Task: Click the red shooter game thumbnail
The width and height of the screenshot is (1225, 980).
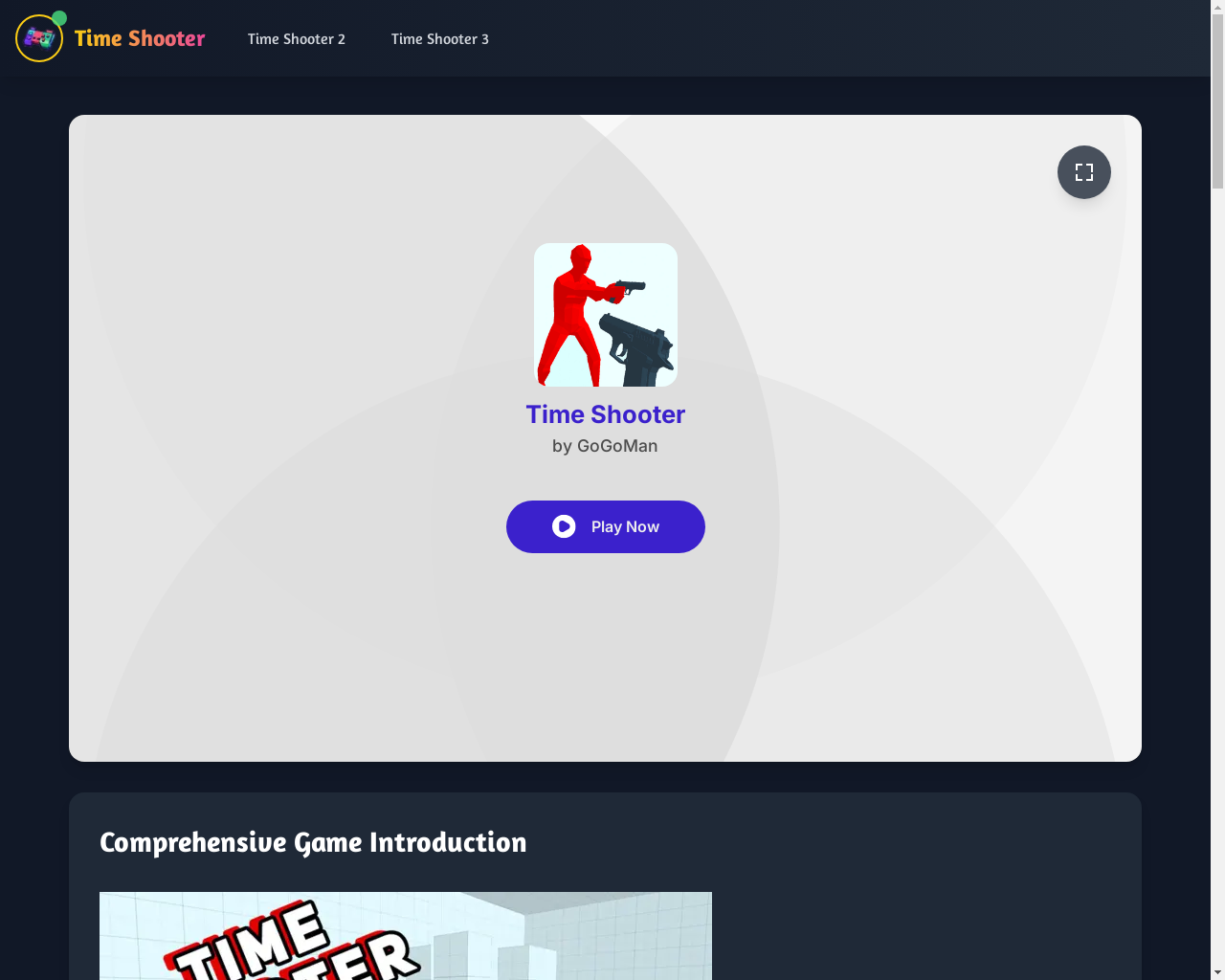Action: click(606, 315)
